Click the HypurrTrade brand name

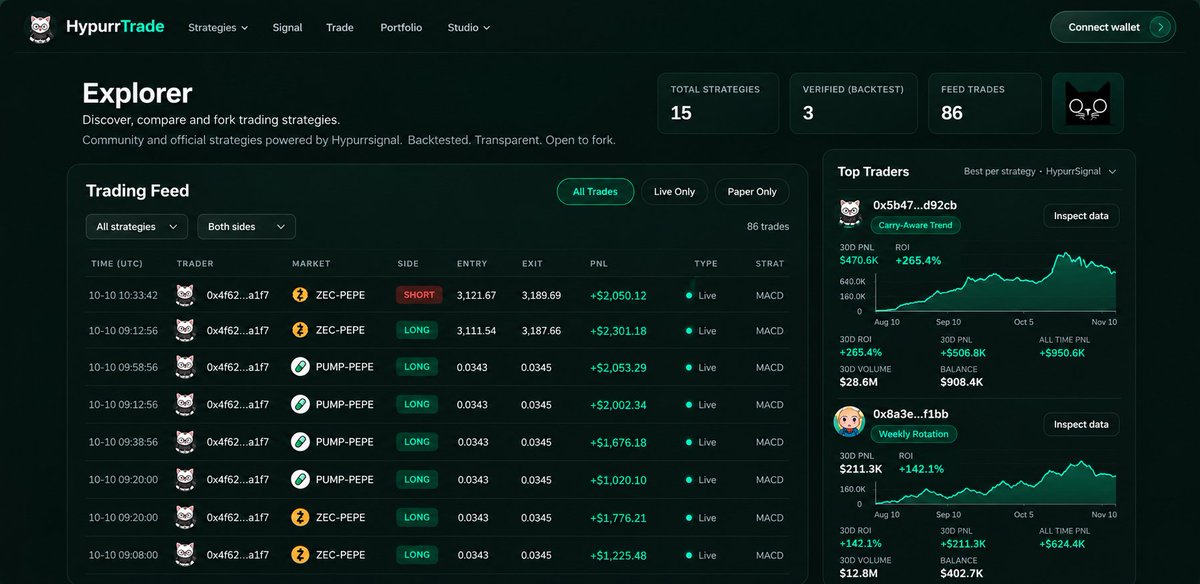115,27
